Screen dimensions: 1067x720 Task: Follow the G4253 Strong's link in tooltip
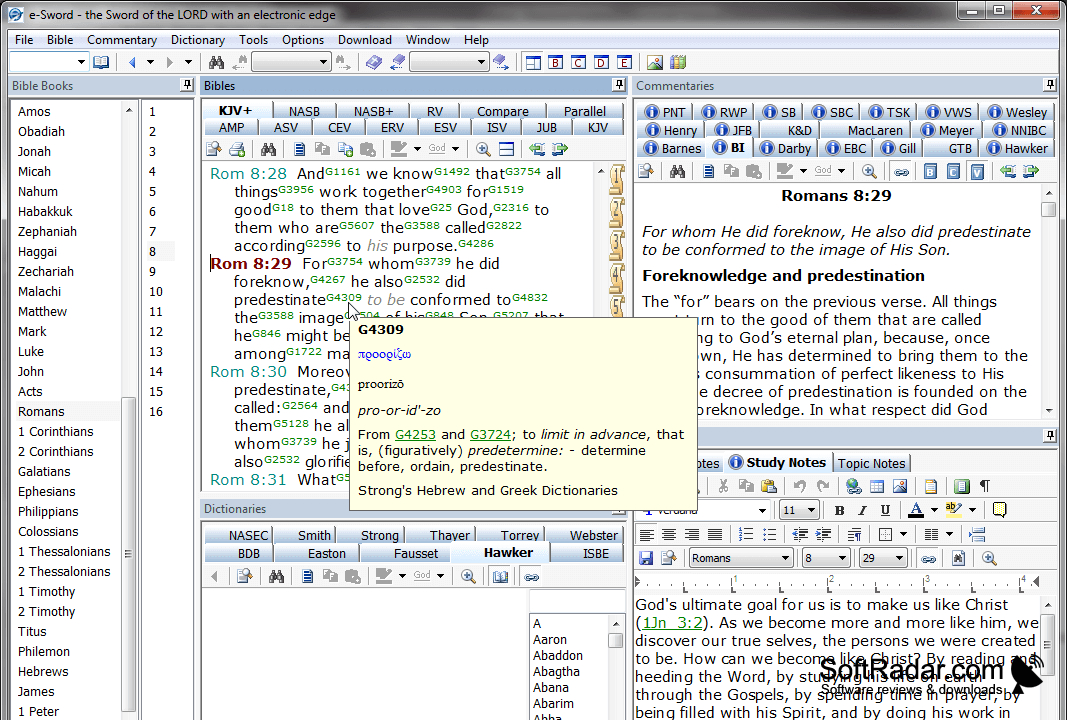[415, 434]
